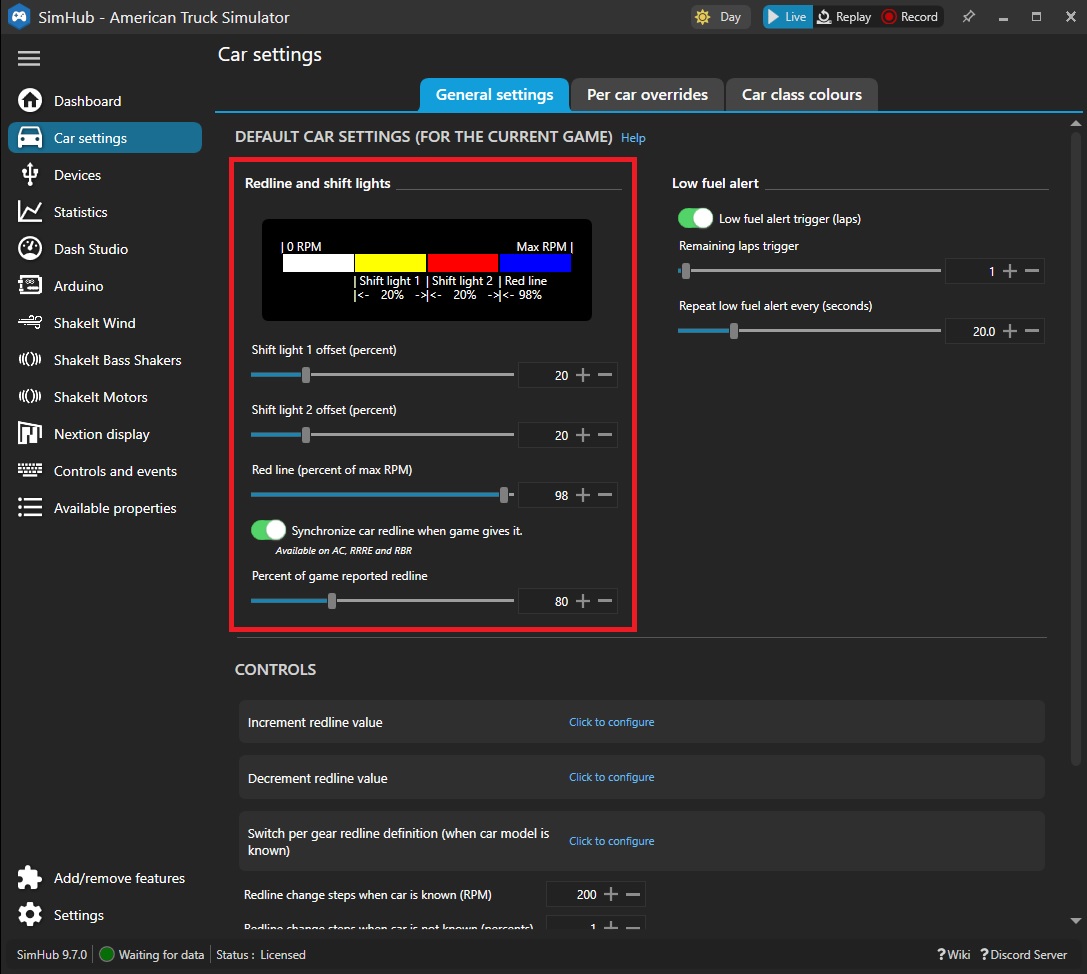
Task: Click the SimHub logo icon
Action: [x=19, y=17]
